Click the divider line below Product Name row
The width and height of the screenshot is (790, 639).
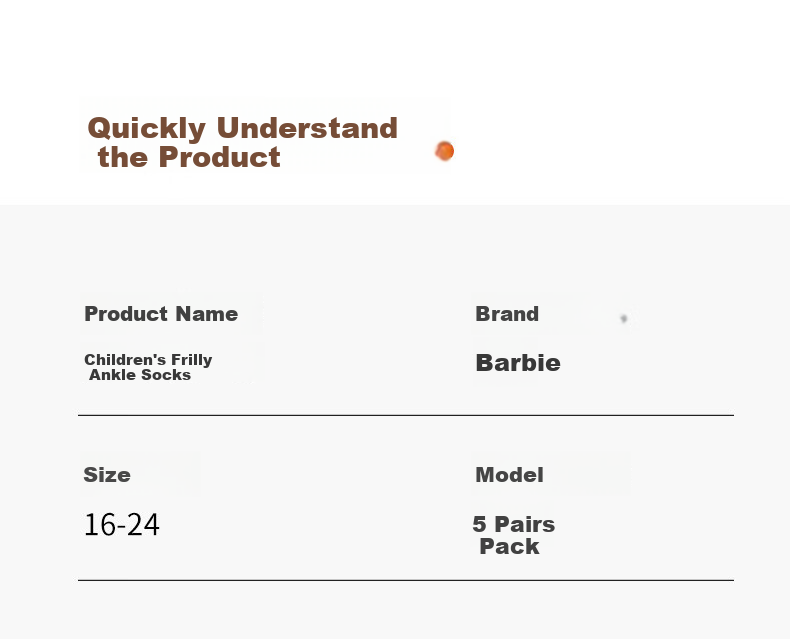pyautogui.click(x=406, y=415)
